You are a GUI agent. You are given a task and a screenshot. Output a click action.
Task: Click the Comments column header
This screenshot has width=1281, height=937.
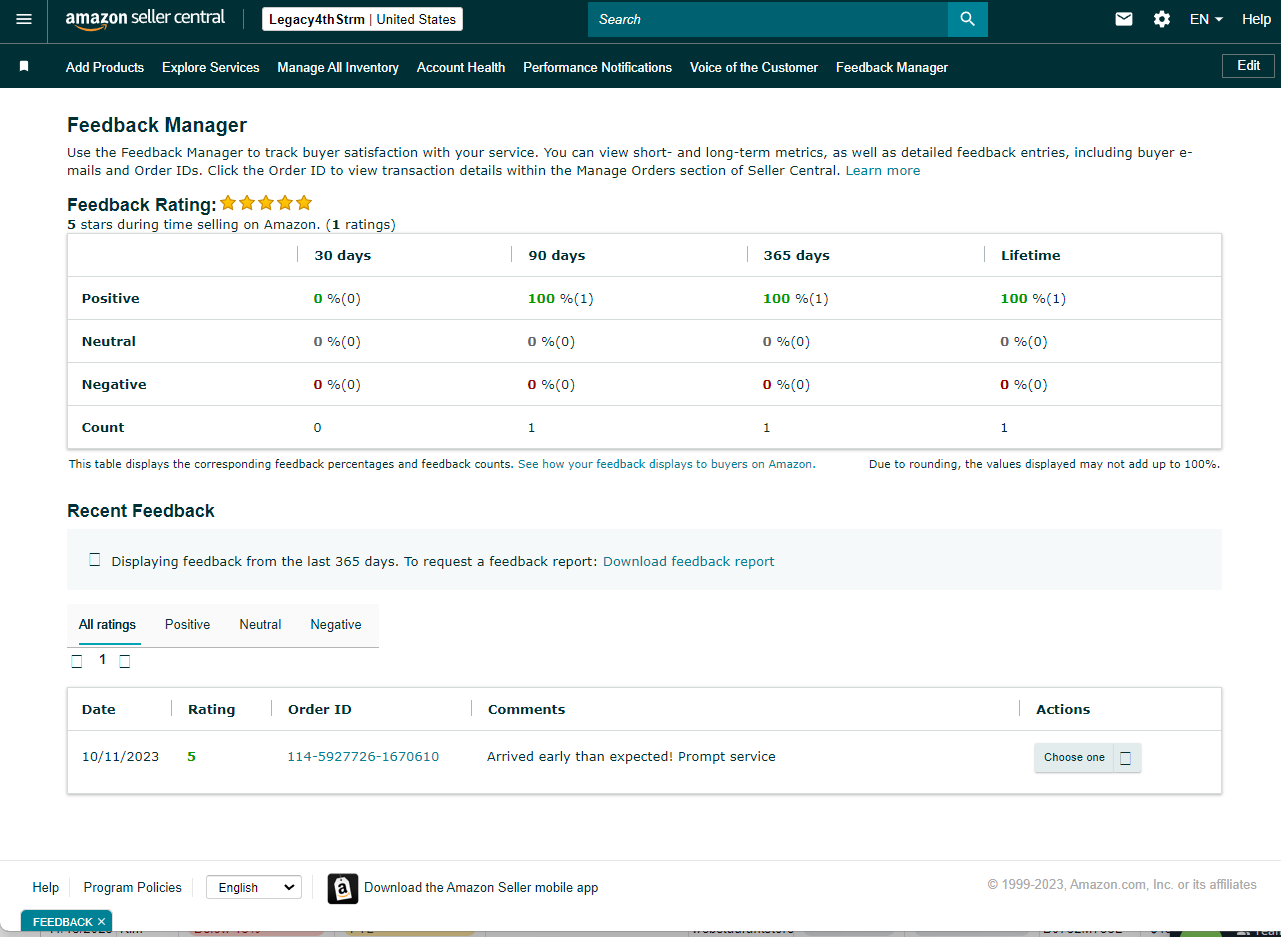click(527, 710)
